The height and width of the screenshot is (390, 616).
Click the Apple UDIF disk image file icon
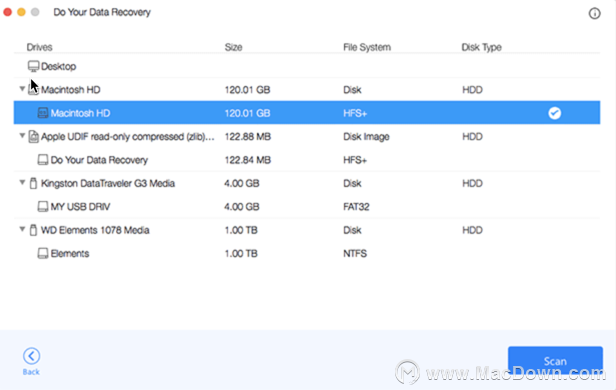[33, 137]
